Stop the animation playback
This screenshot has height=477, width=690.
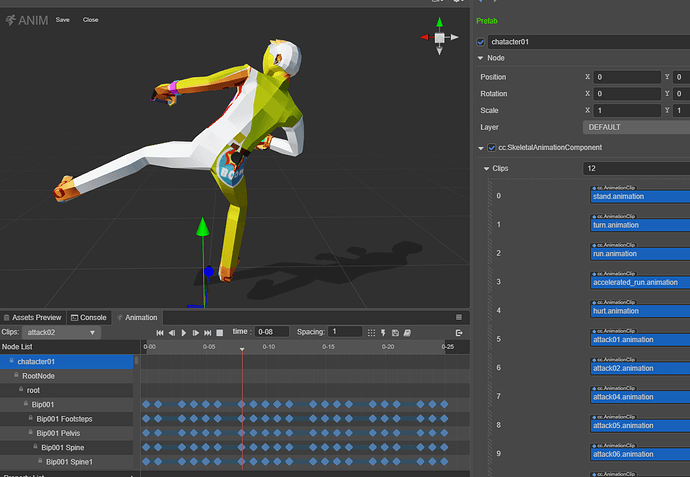pos(219,332)
